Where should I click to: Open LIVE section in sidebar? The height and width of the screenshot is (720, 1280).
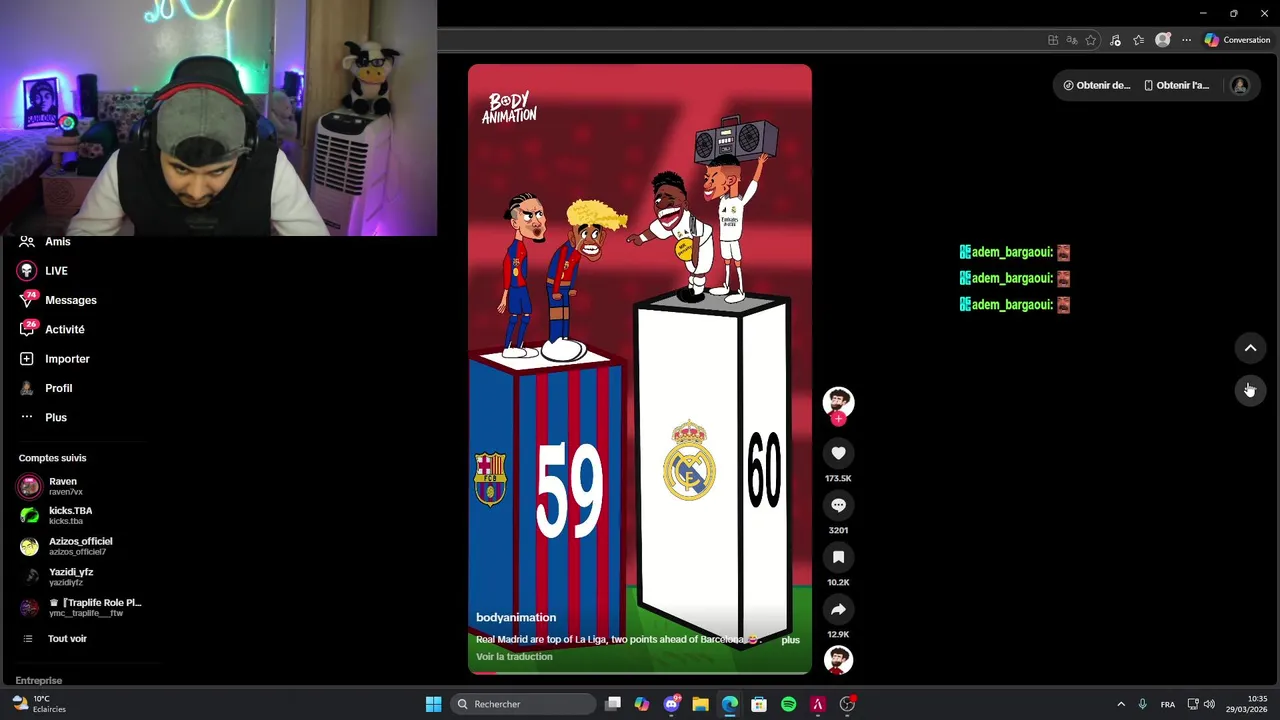point(56,271)
